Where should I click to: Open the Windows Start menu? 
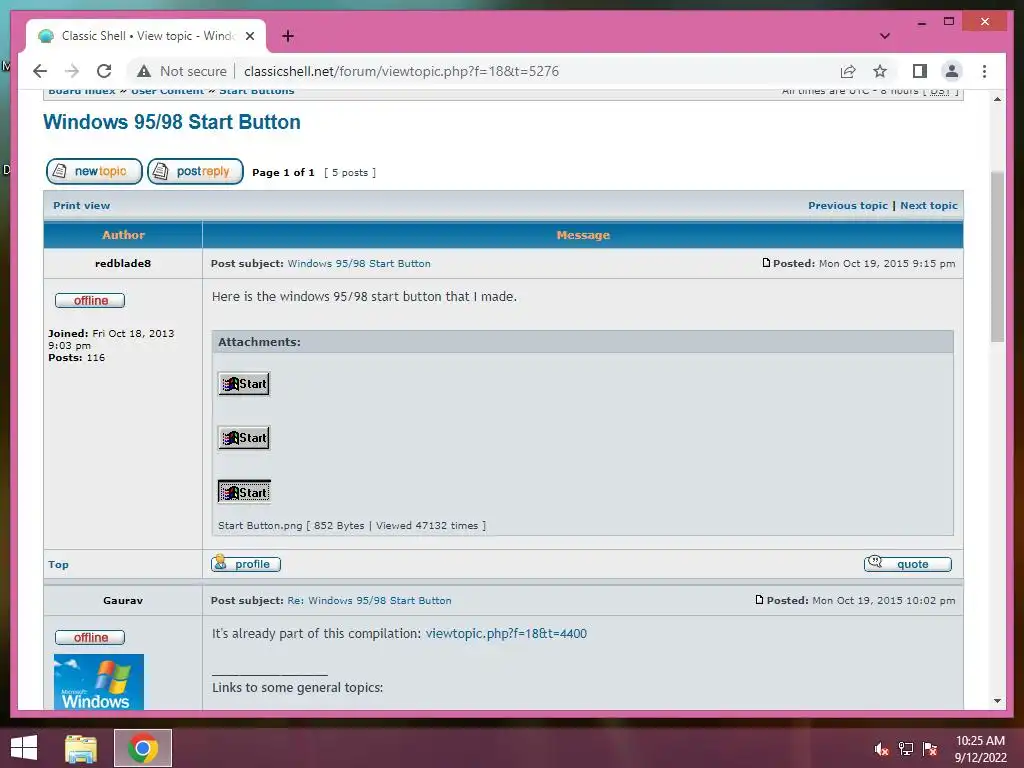click(24, 748)
